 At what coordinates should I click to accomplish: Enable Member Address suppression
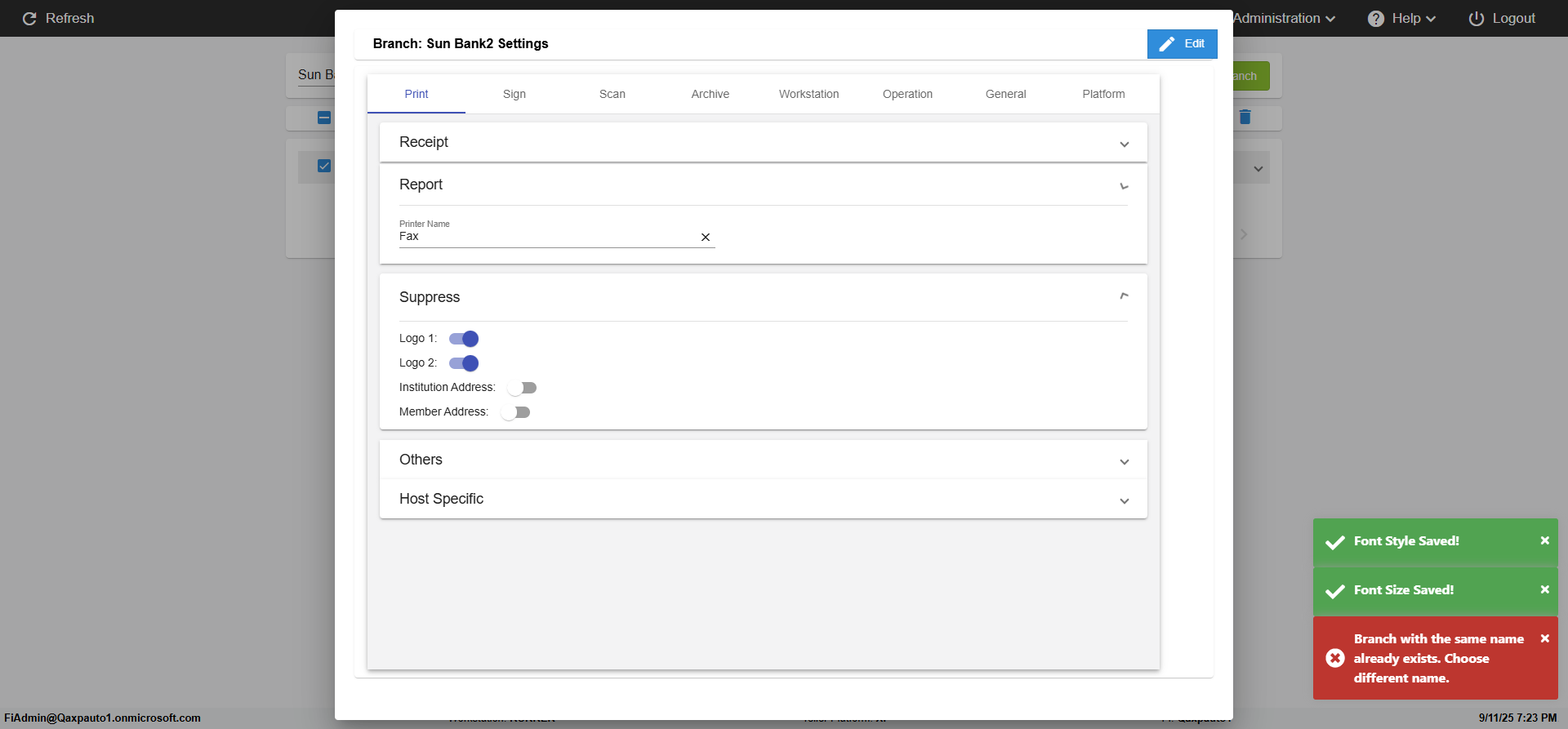click(x=515, y=412)
